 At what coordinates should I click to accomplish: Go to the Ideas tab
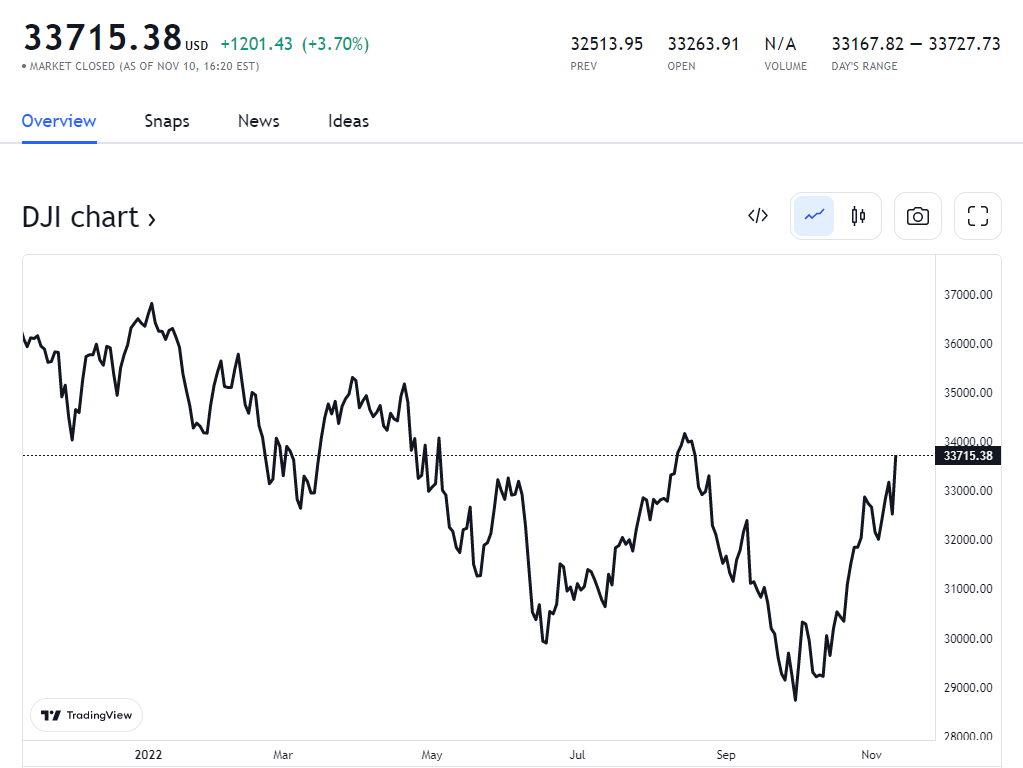pos(348,121)
